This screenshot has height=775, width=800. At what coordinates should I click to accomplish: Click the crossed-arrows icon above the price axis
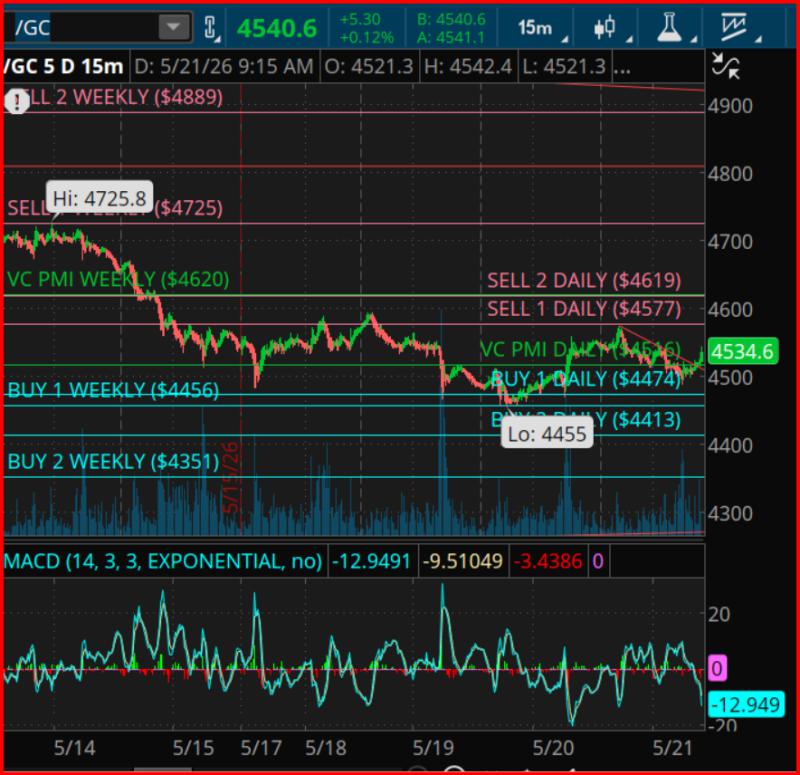click(x=726, y=66)
